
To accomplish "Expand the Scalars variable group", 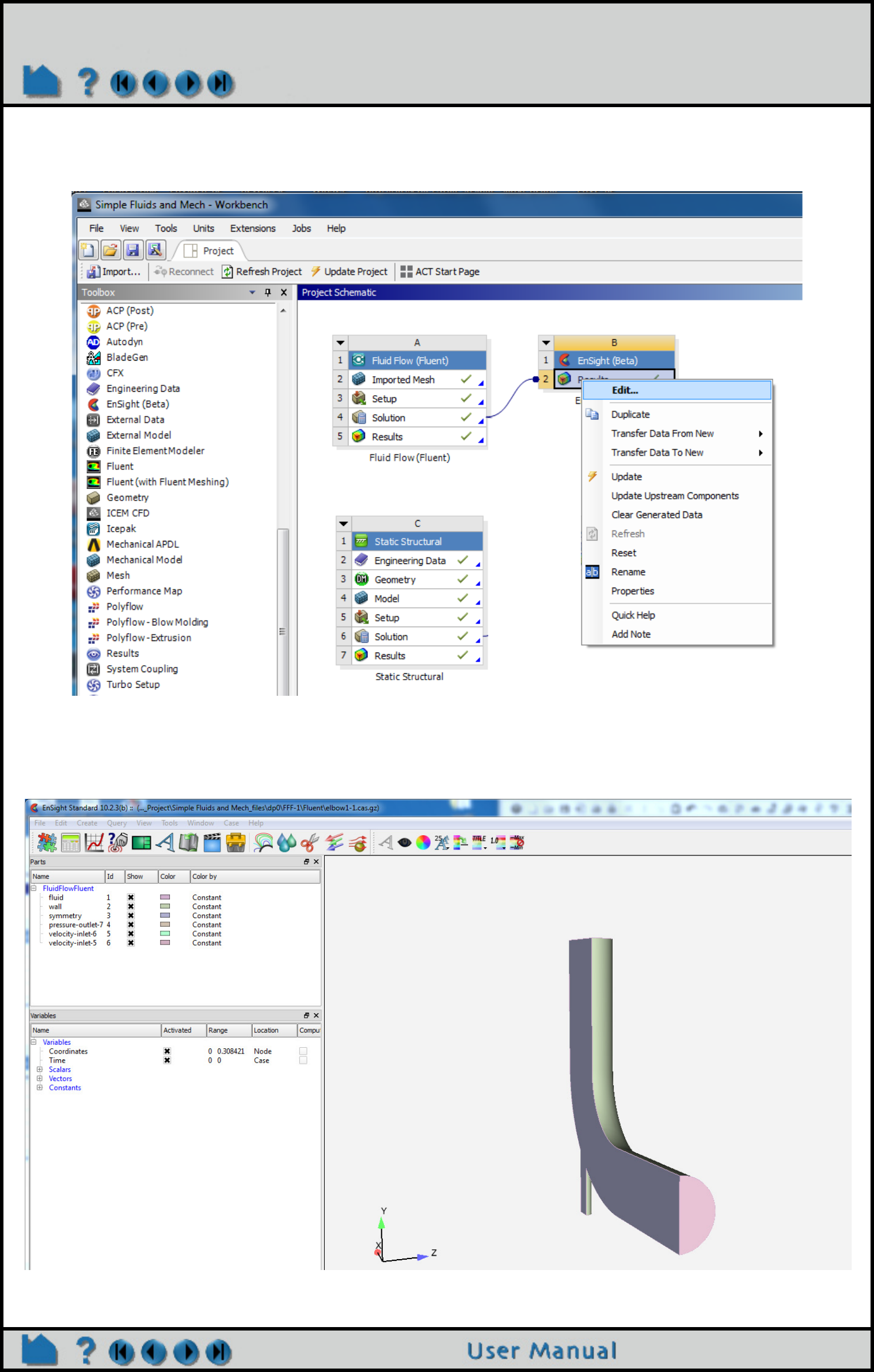I will (40, 1070).
